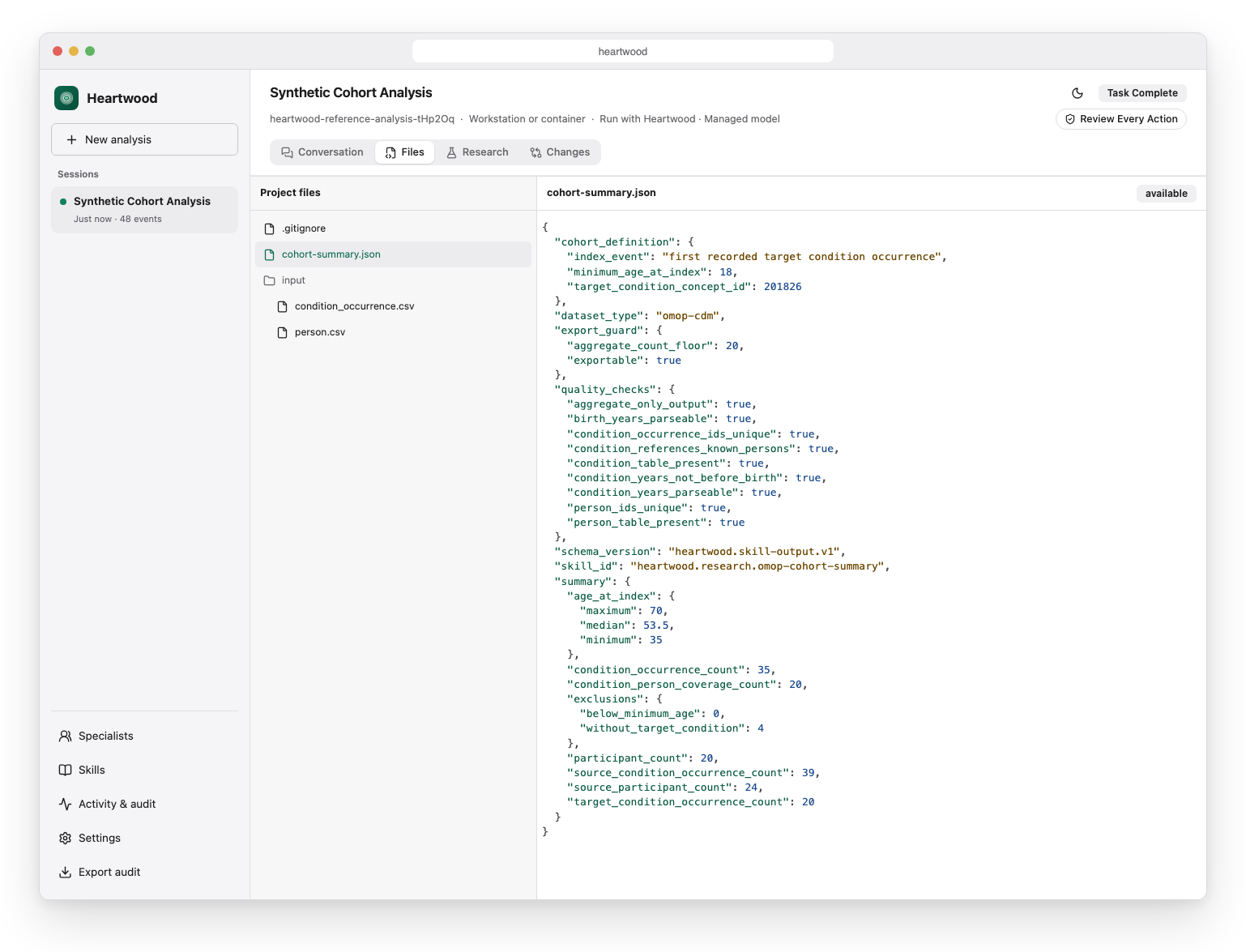
Task: Select .gitignore in project files
Action: (394, 228)
